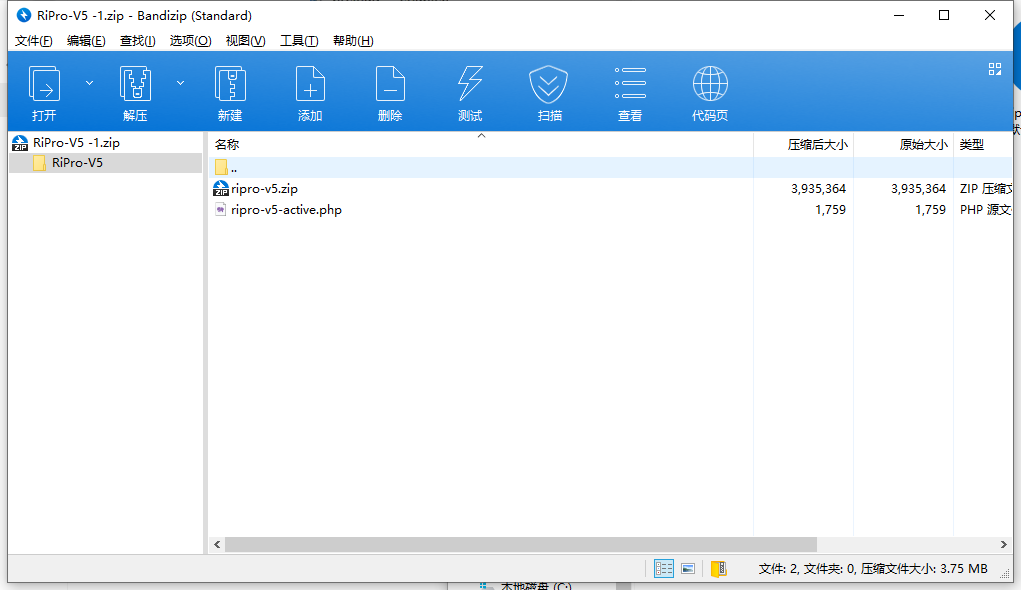Click the scrollbar left arrow
The width and height of the screenshot is (1021, 590).
click(217, 544)
